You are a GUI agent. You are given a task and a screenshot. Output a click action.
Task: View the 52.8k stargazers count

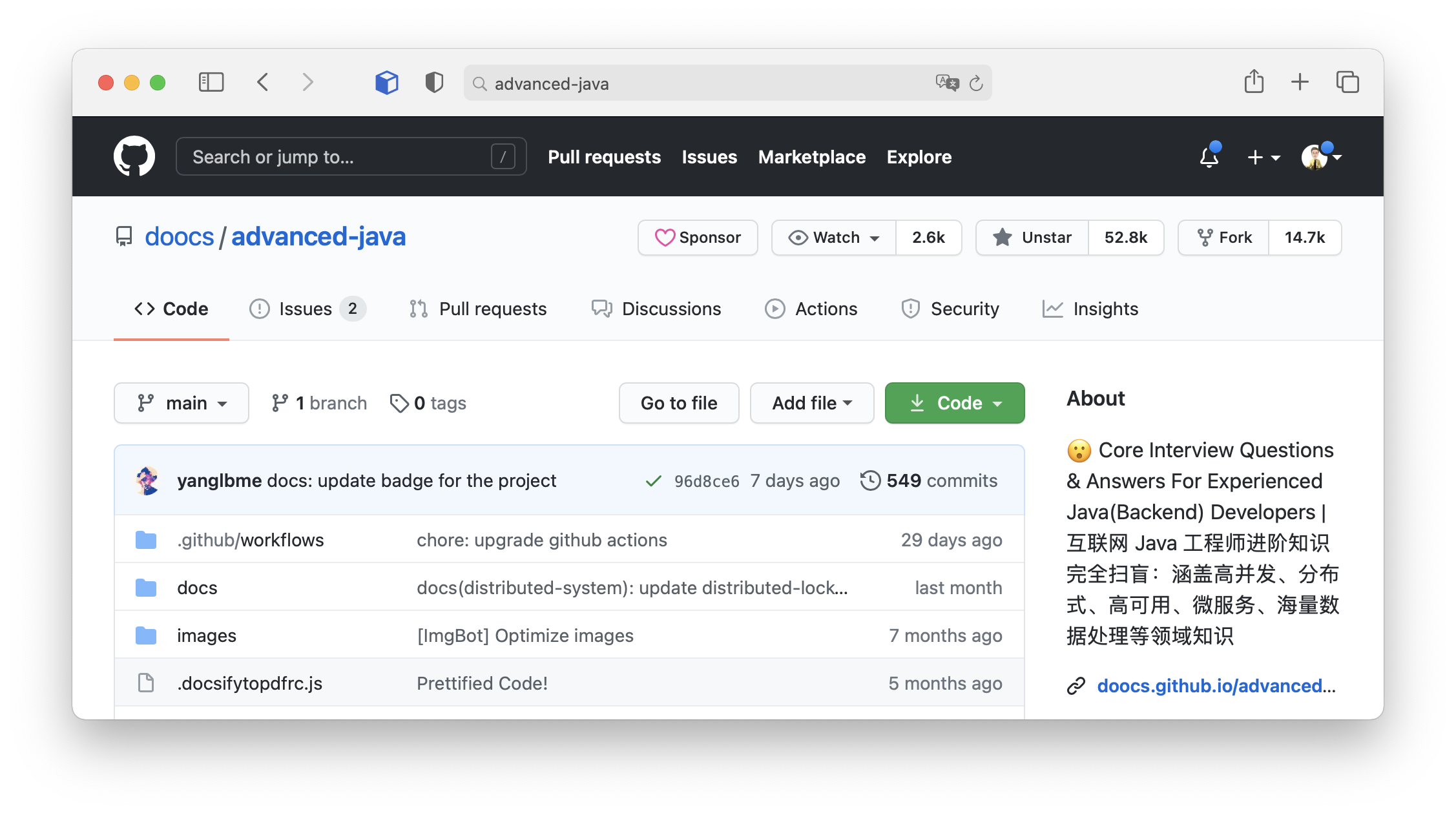[x=1126, y=238]
